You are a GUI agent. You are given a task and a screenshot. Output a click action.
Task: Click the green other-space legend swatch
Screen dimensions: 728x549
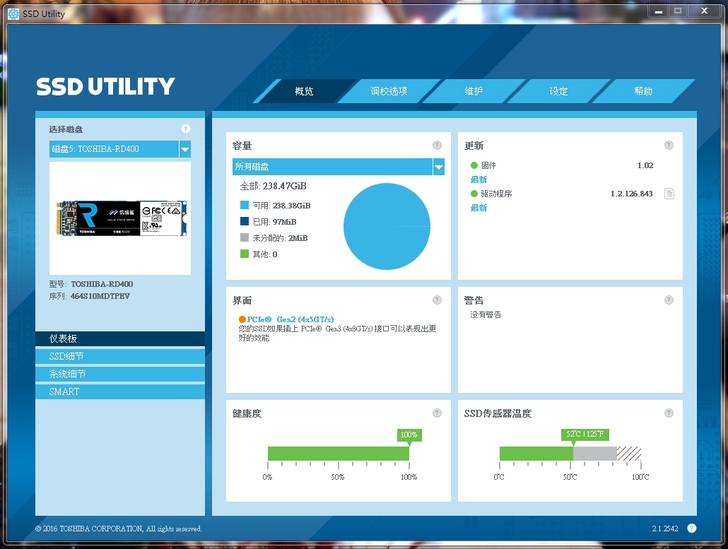pyautogui.click(x=244, y=254)
